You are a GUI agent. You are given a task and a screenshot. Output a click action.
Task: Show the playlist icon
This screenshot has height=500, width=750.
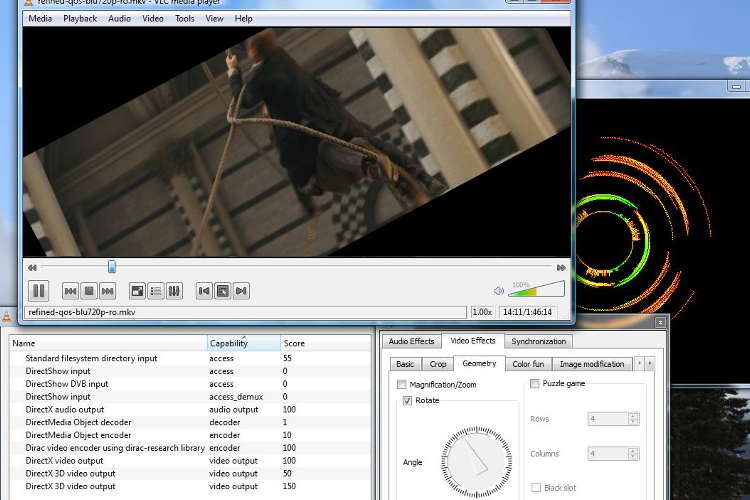tap(156, 291)
